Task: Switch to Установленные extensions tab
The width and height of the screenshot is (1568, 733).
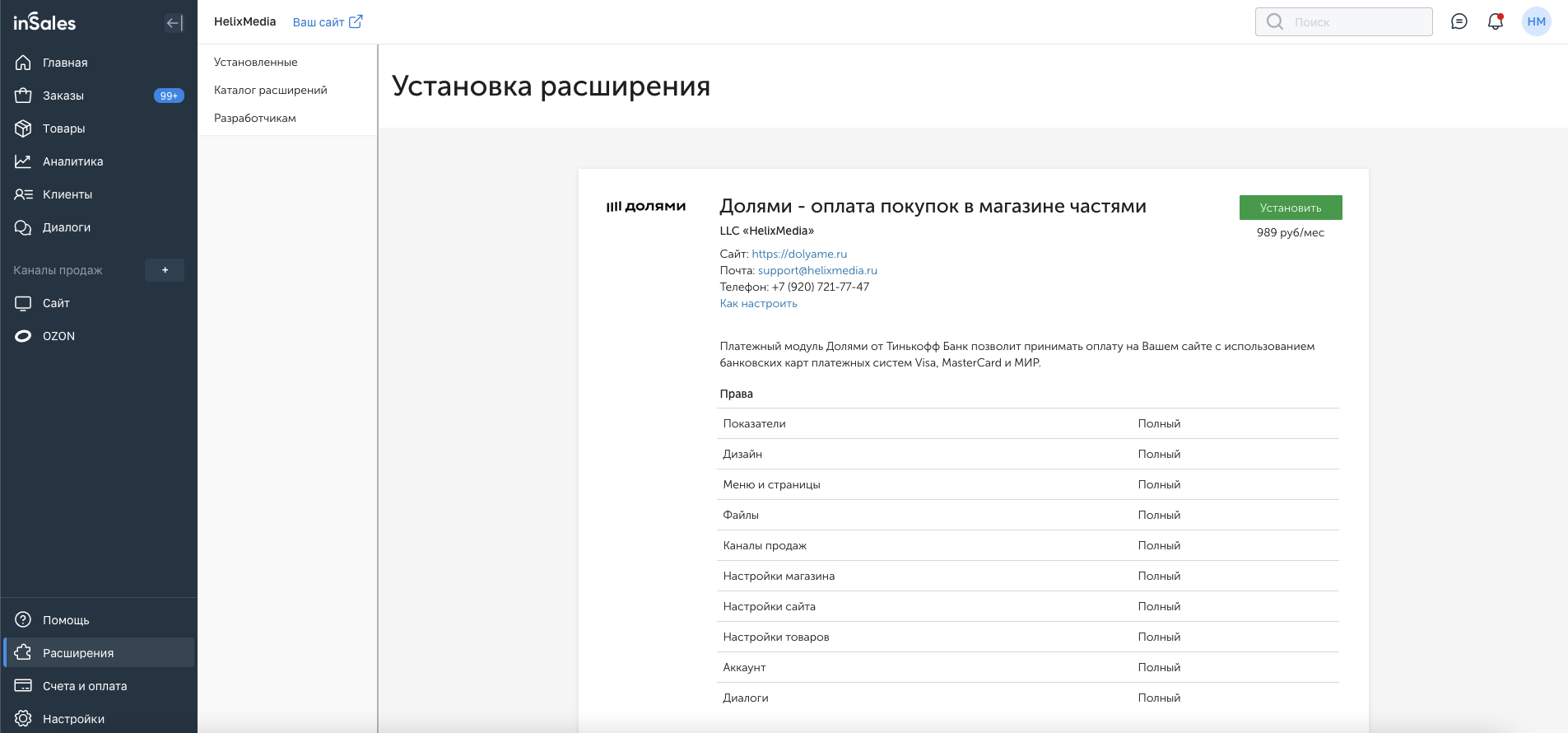Action: coord(256,62)
